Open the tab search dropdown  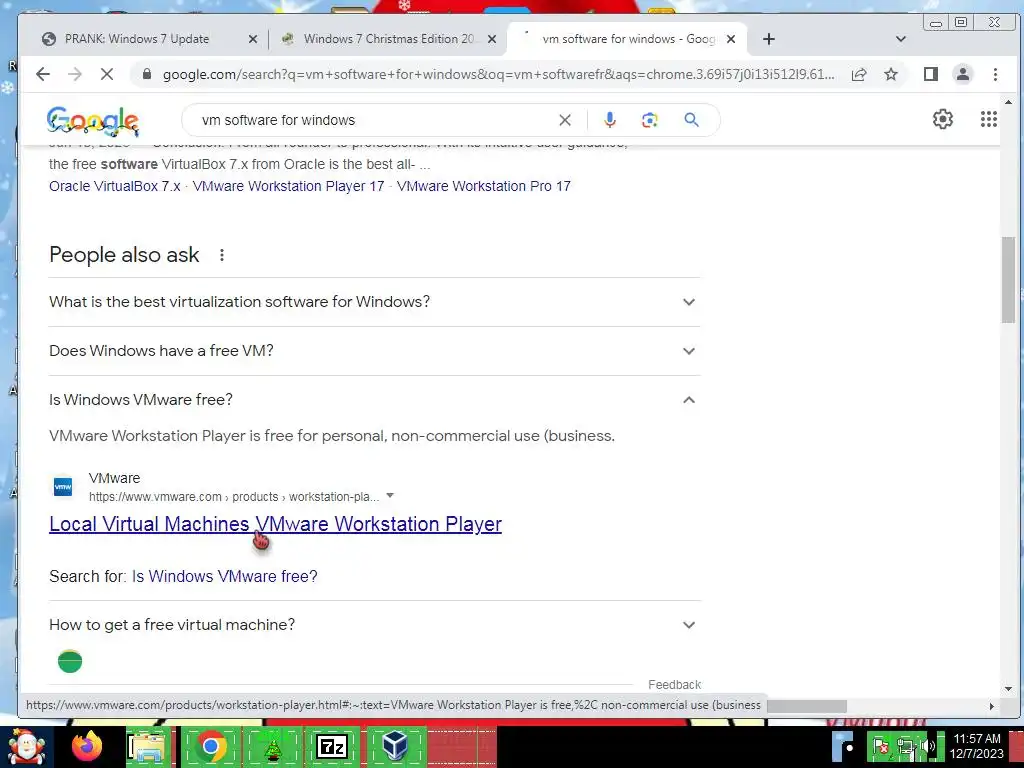click(901, 39)
